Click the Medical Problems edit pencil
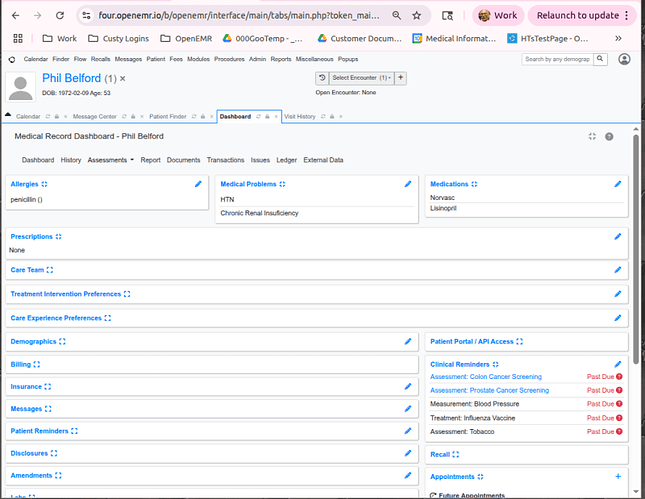This screenshot has height=499, width=645. 408,184
